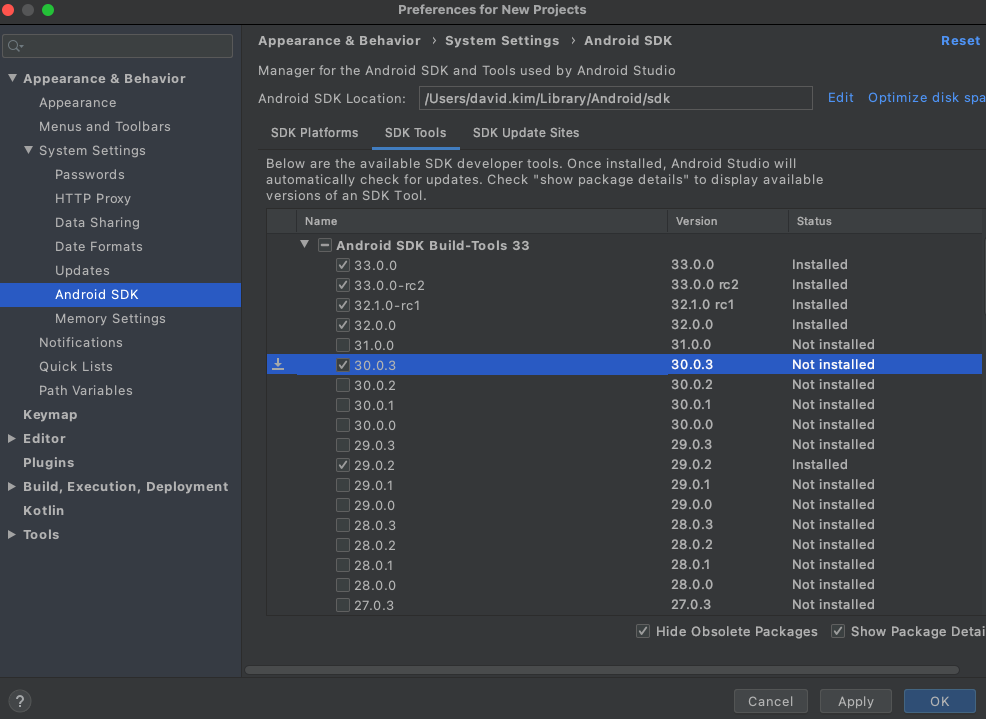Select HTTP Proxy settings
The width and height of the screenshot is (986, 719).
(92, 198)
